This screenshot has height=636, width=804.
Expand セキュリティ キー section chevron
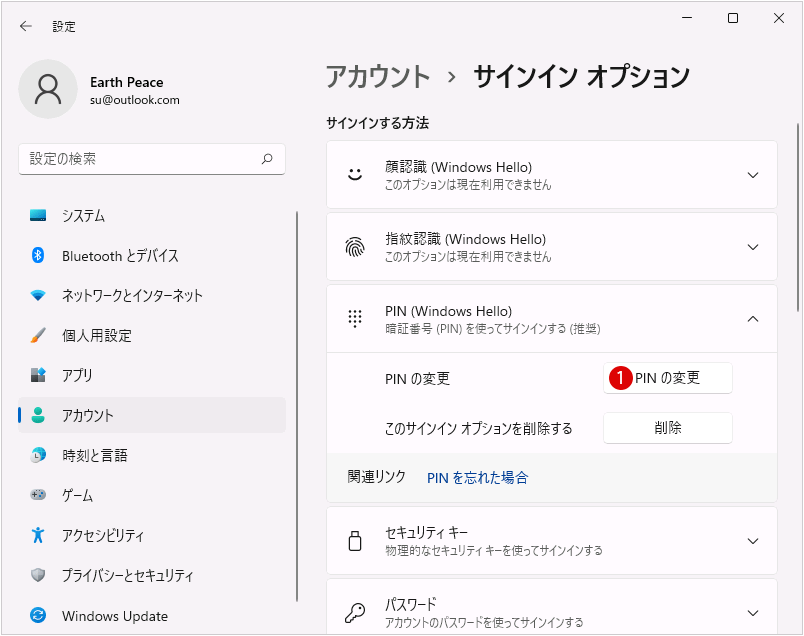tap(753, 541)
